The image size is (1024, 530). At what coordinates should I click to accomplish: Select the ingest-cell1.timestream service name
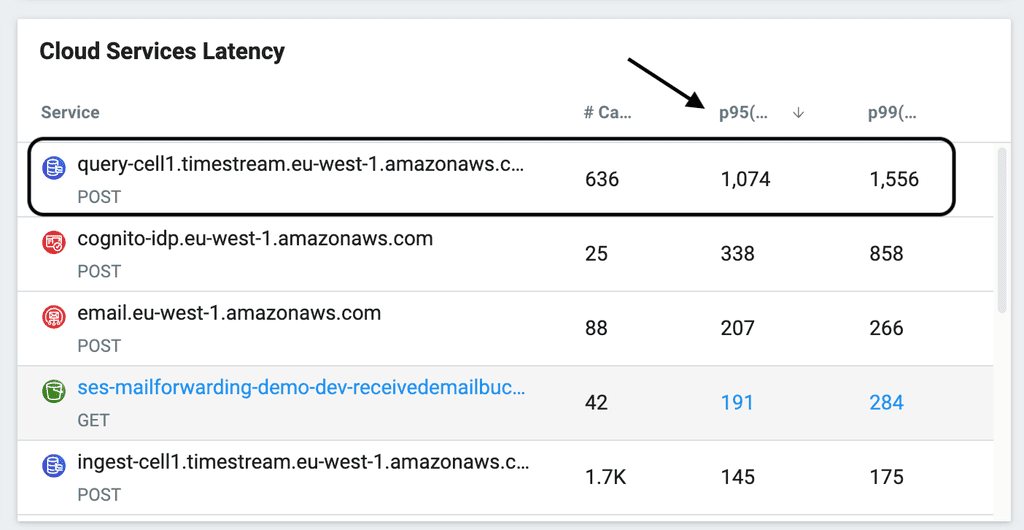(x=303, y=463)
